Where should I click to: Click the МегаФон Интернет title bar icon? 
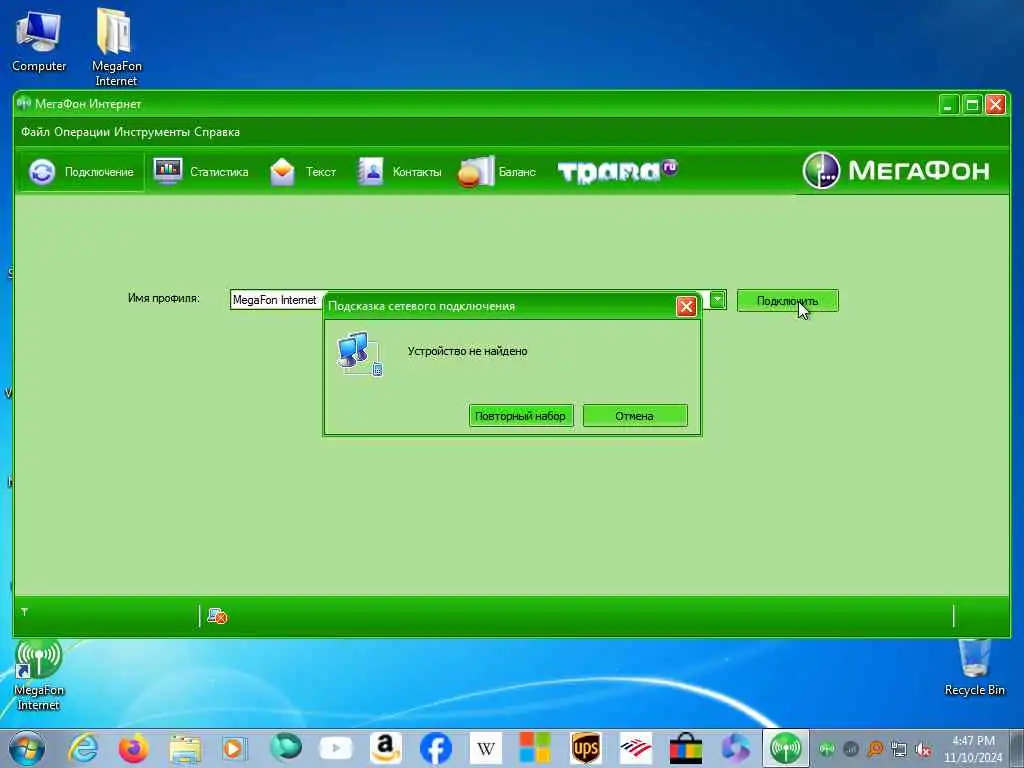(24, 103)
